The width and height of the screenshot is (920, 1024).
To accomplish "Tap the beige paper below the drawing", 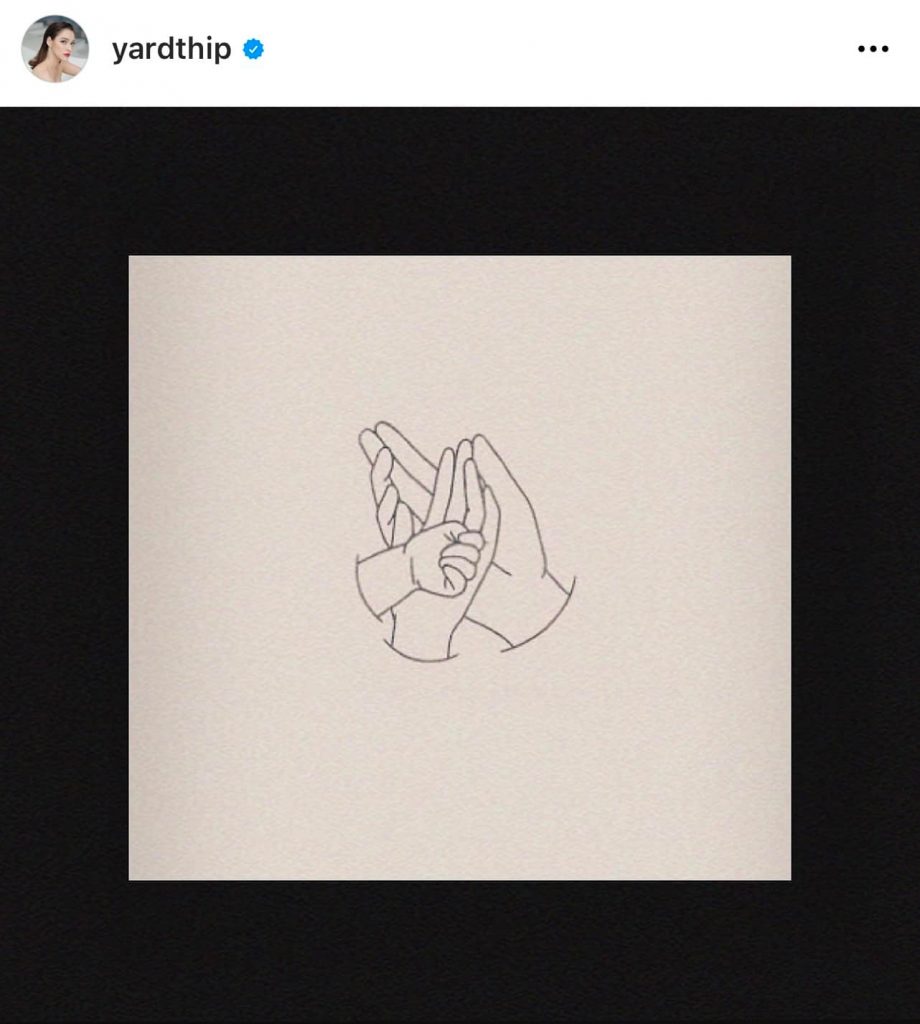I will coord(460,771).
